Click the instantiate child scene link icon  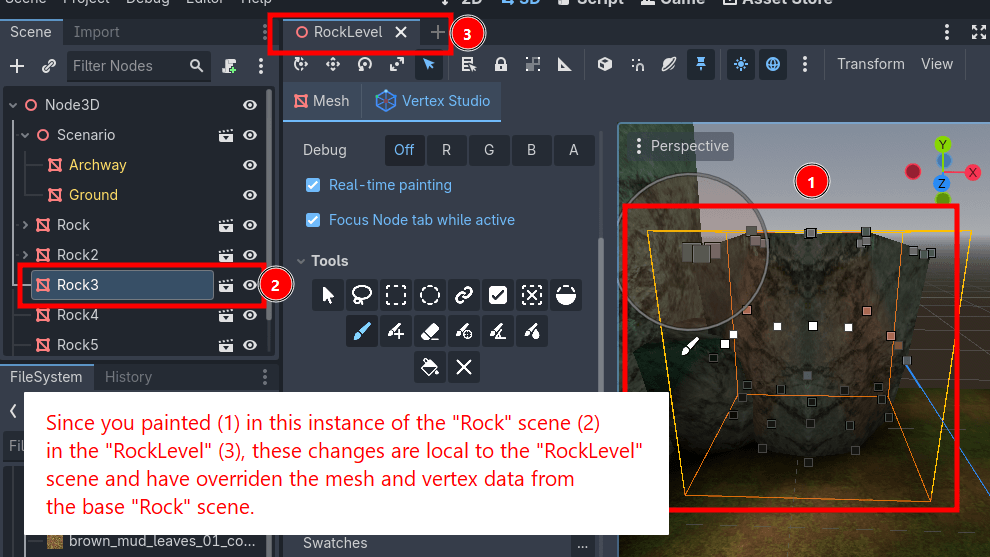(49, 66)
